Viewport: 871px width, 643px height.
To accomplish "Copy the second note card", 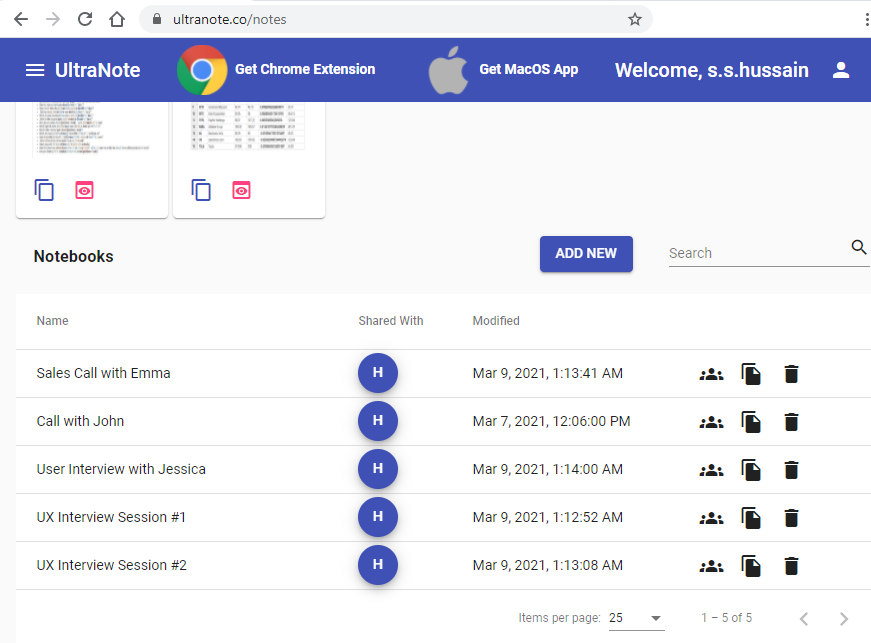I will pyautogui.click(x=201, y=190).
